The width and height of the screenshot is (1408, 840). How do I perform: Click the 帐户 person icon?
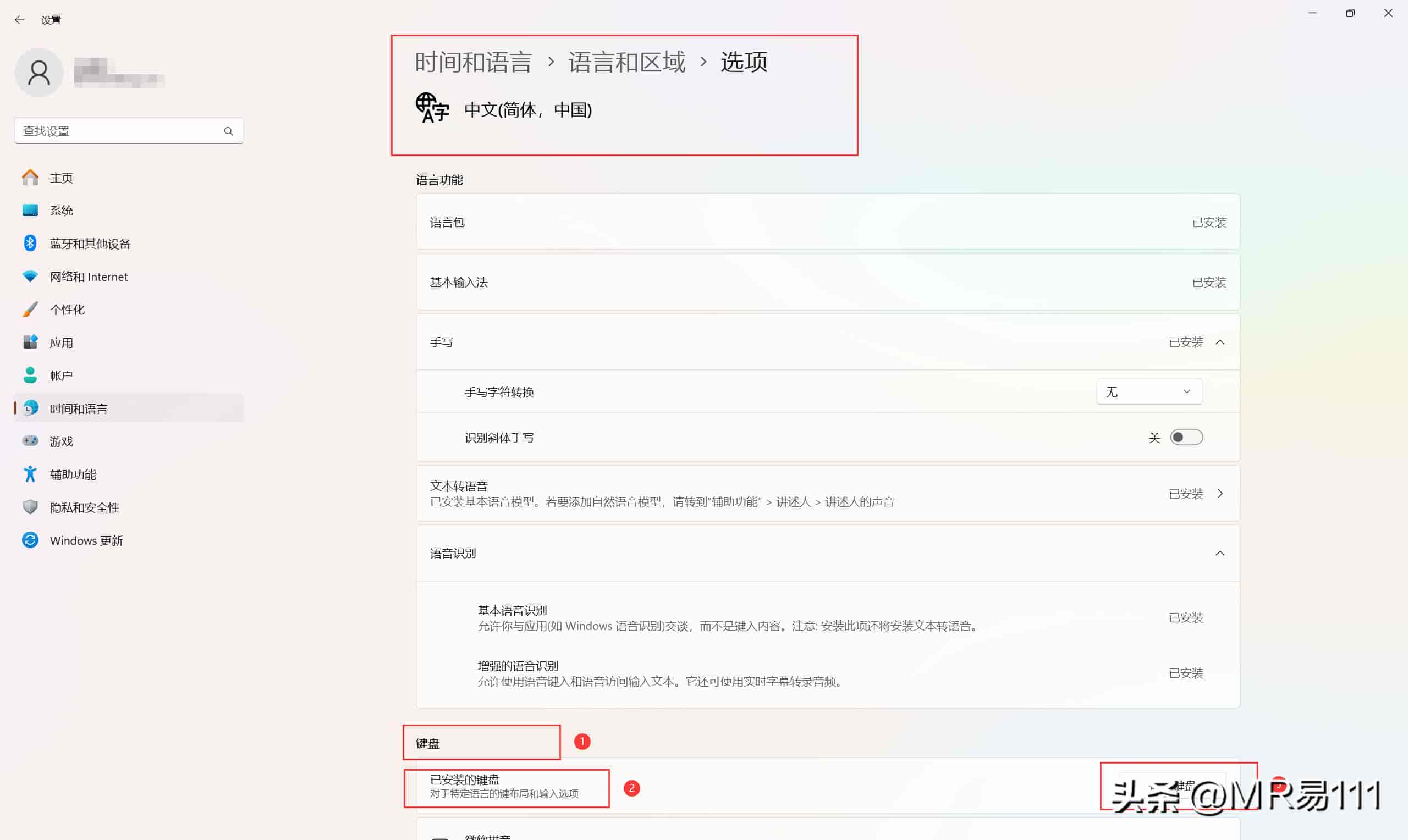[x=30, y=375]
